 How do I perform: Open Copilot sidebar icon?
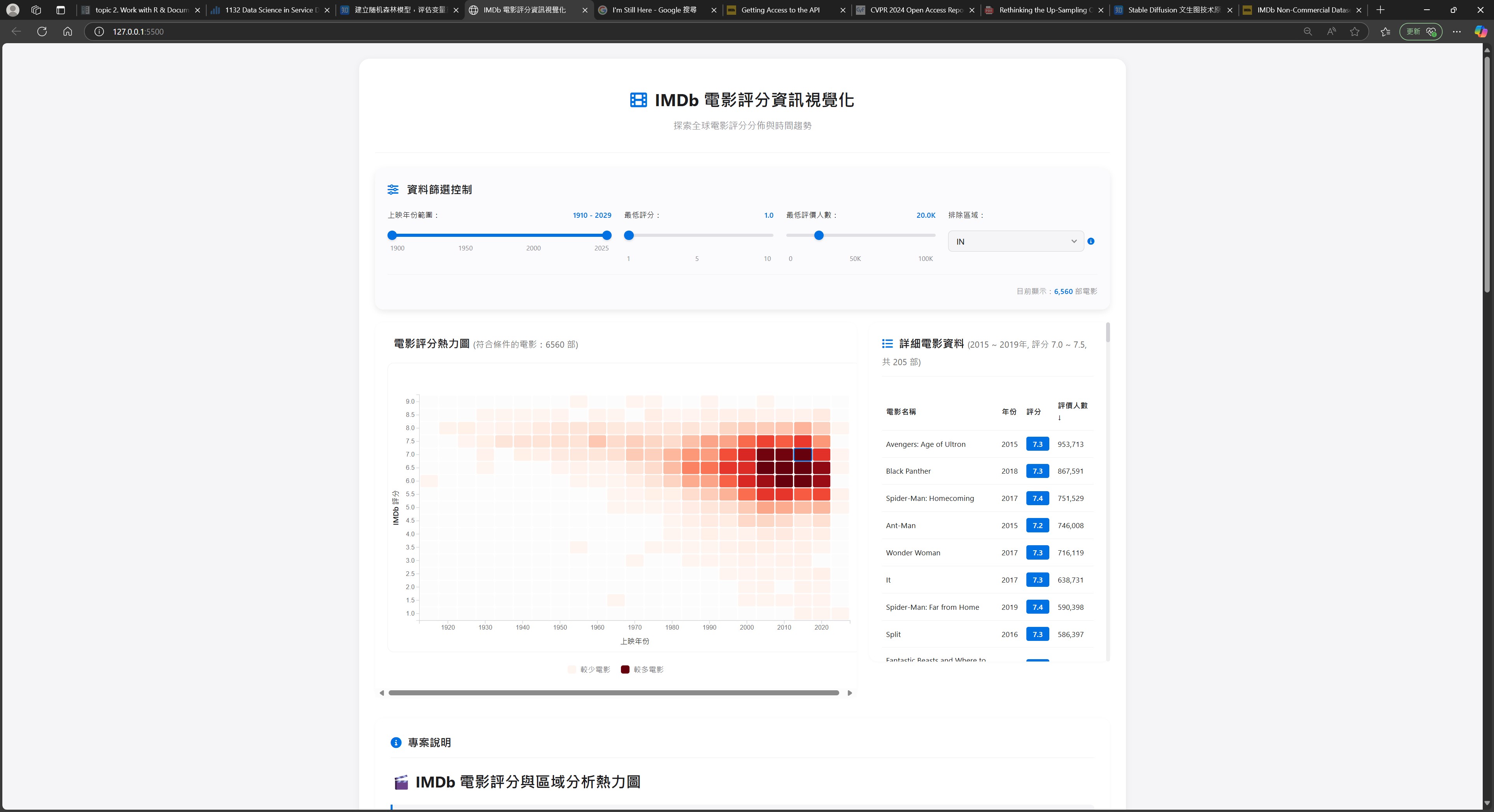[x=1481, y=31]
